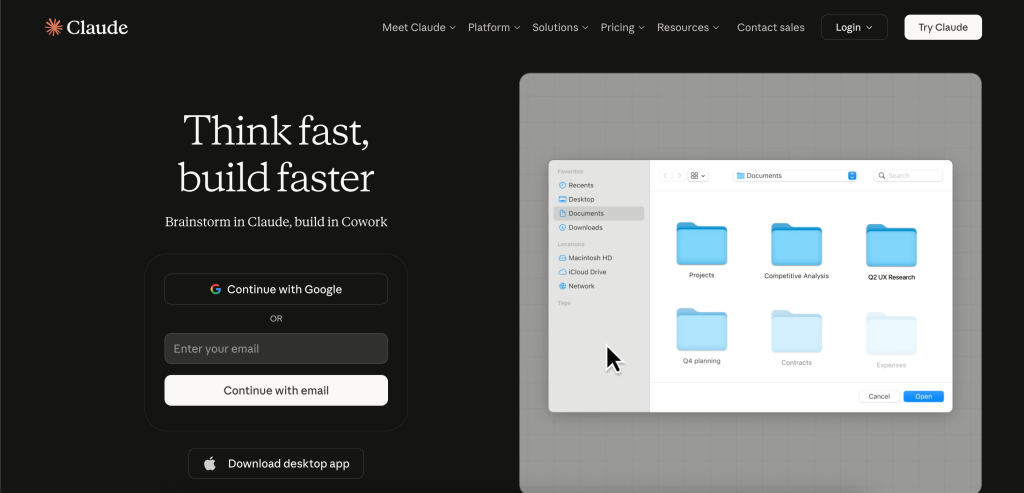
Task: Click the search magnifier icon in dialog
Action: (882, 176)
